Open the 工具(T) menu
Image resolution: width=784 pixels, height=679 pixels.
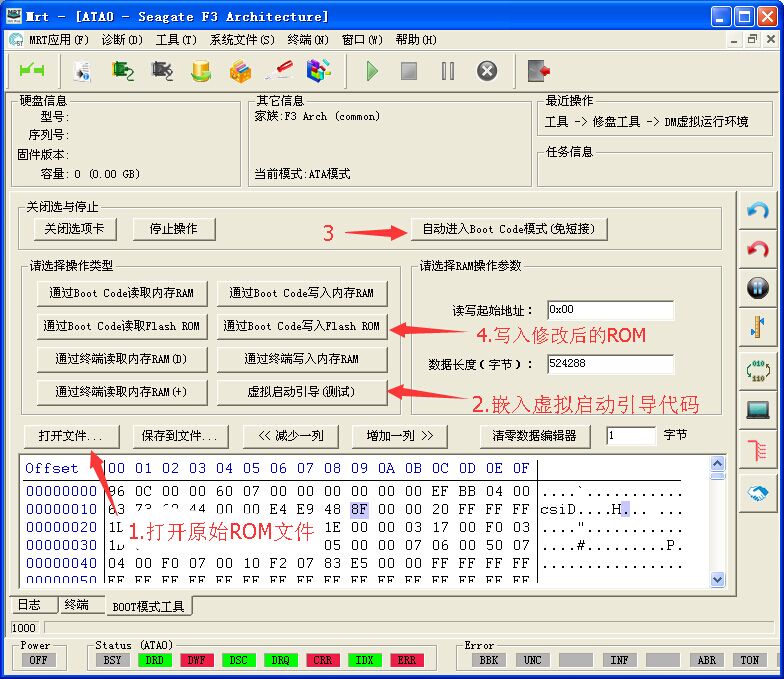point(175,40)
